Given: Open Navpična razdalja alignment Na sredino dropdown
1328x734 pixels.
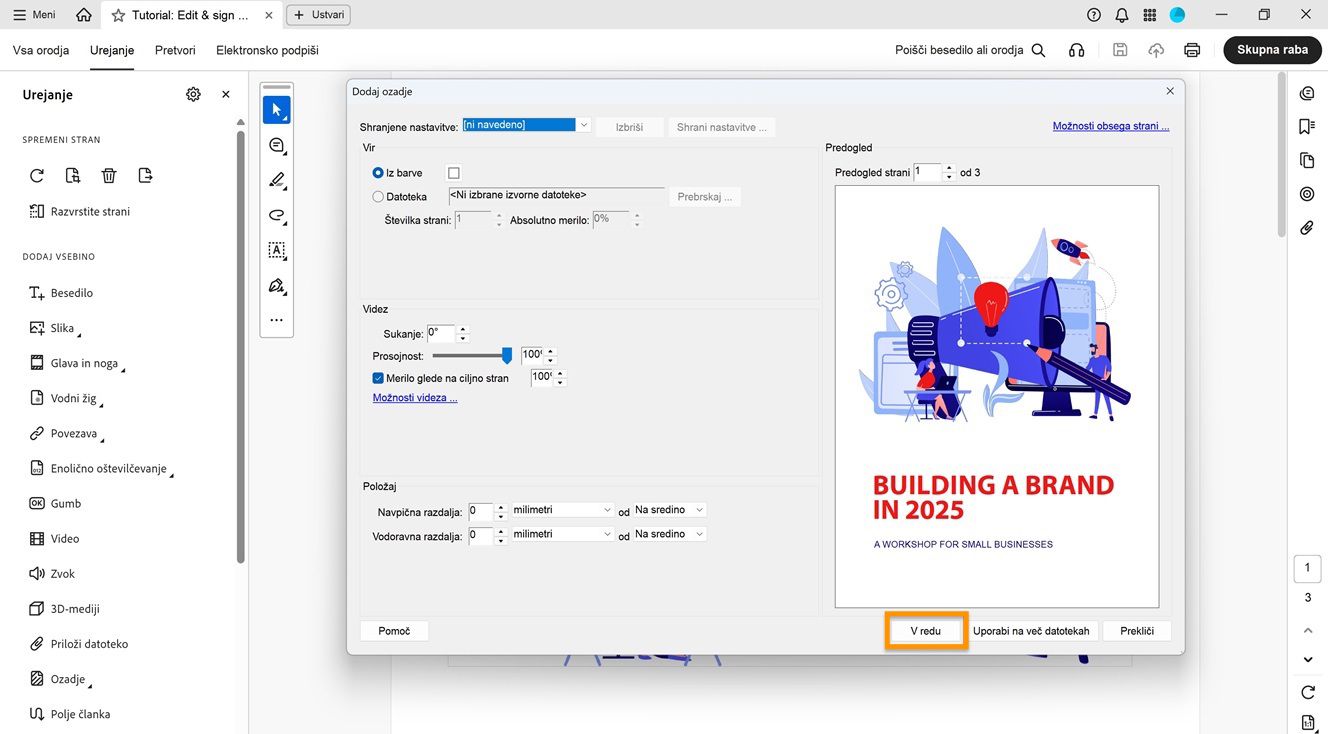Looking at the screenshot, I should (670, 510).
